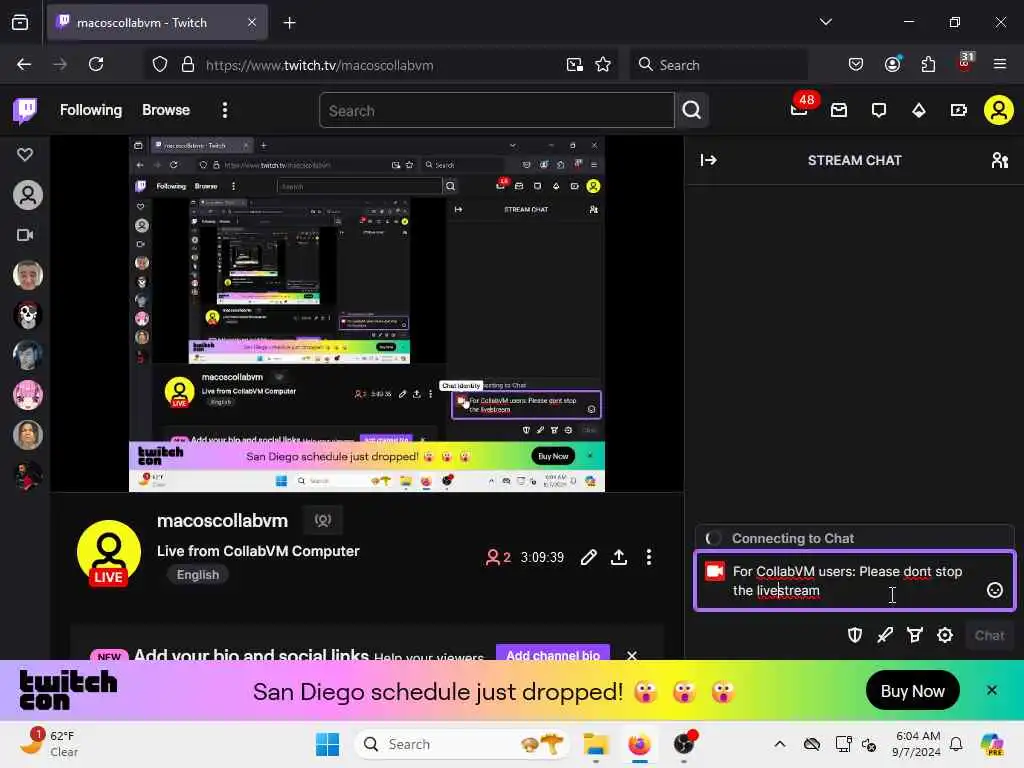Open the Browse page
This screenshot has height=768, width=1024.
[166, 110]
